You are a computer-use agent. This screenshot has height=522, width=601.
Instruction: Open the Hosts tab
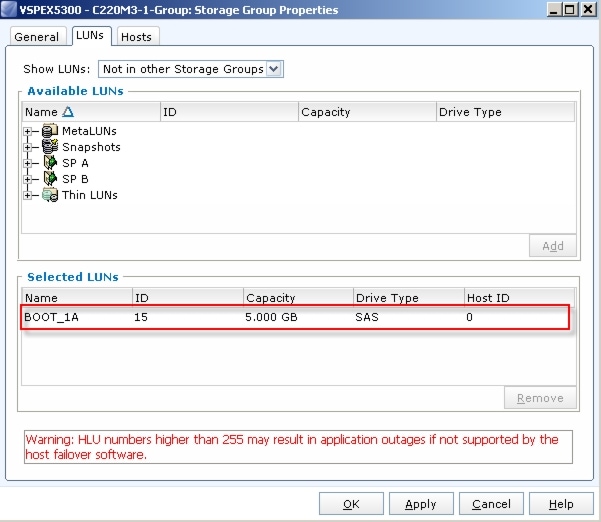(x=136, y=37)
